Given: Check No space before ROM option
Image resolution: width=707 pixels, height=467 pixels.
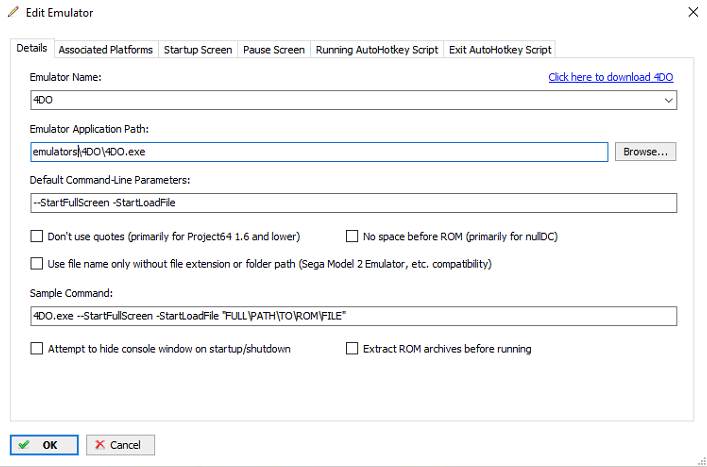Looking at the screenshot, I should (352, 236).
